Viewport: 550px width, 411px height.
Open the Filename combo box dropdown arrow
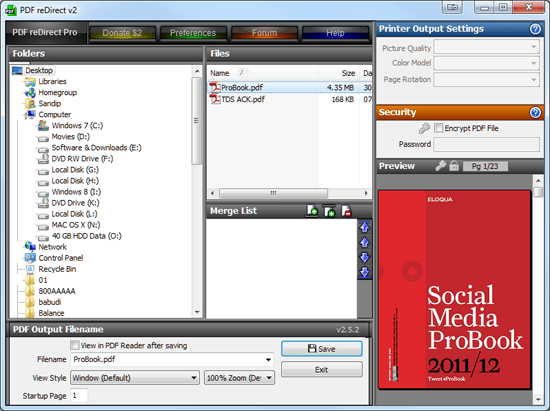pyautogui.click(x=268, y=359)
